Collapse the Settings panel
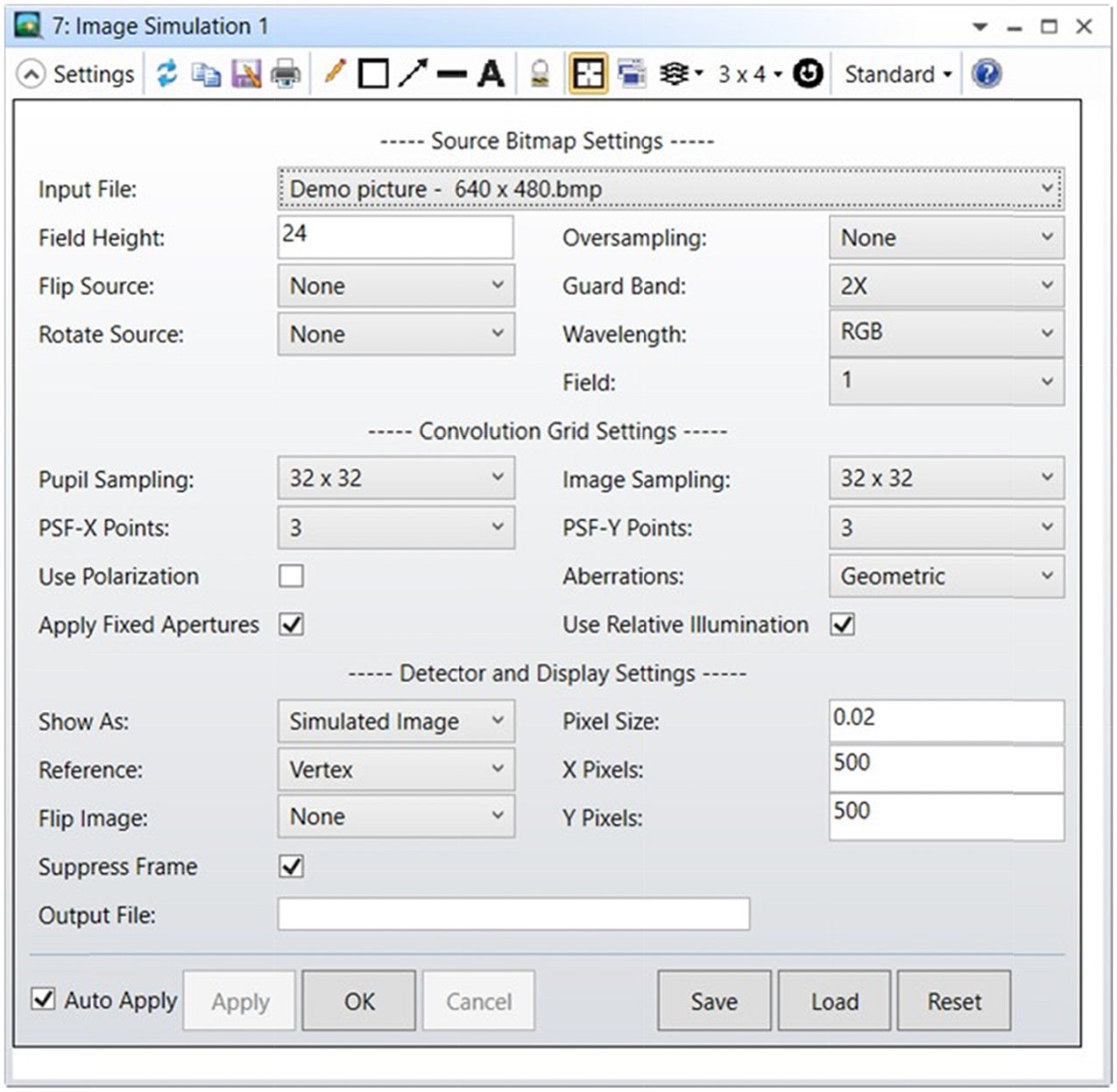The width and height of the screenshot is (1117, 1092). (x=32, y=74)
